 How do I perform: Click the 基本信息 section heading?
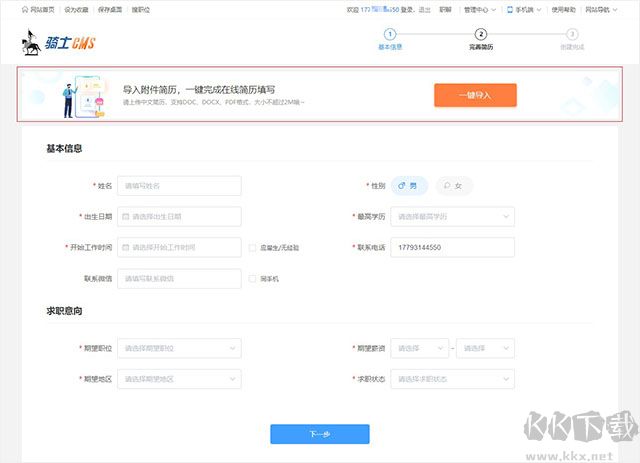(64, 148)
